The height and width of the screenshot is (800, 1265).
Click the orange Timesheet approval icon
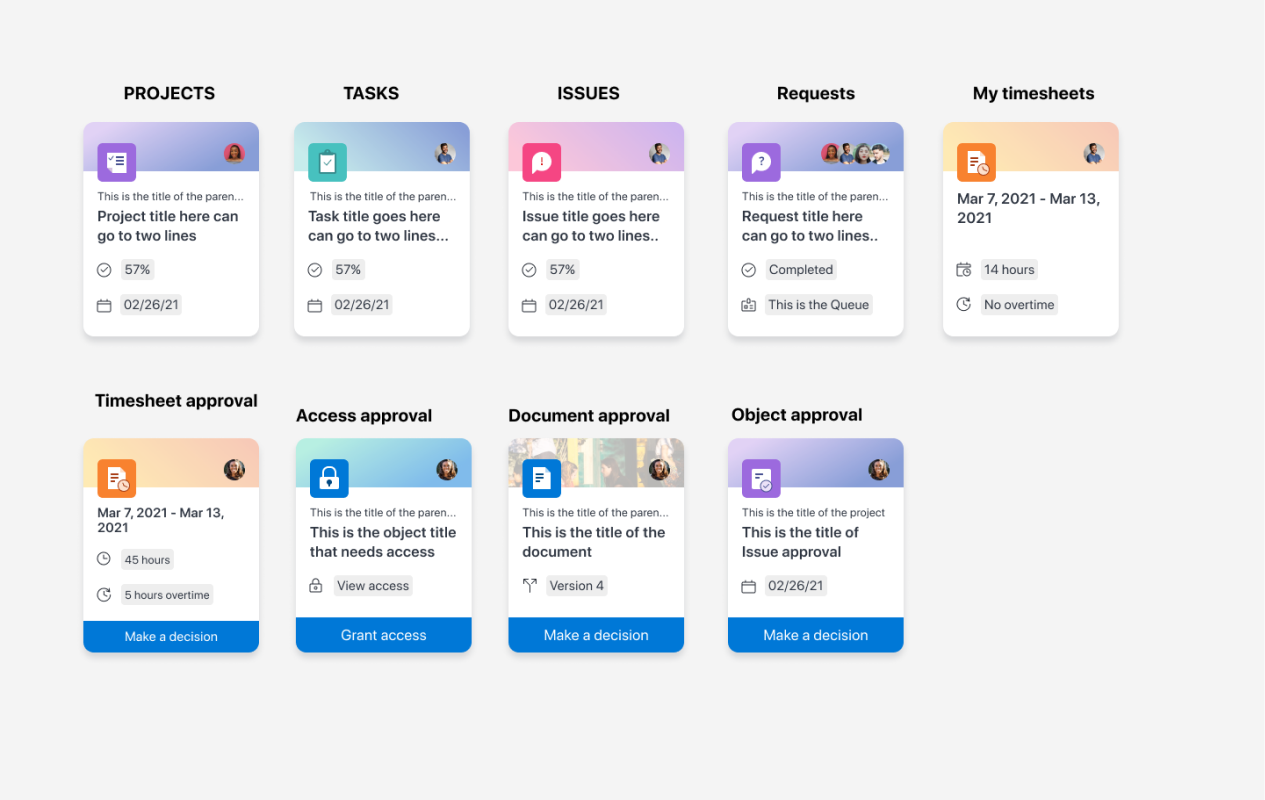pyautogui.click(x=116, y=478)
